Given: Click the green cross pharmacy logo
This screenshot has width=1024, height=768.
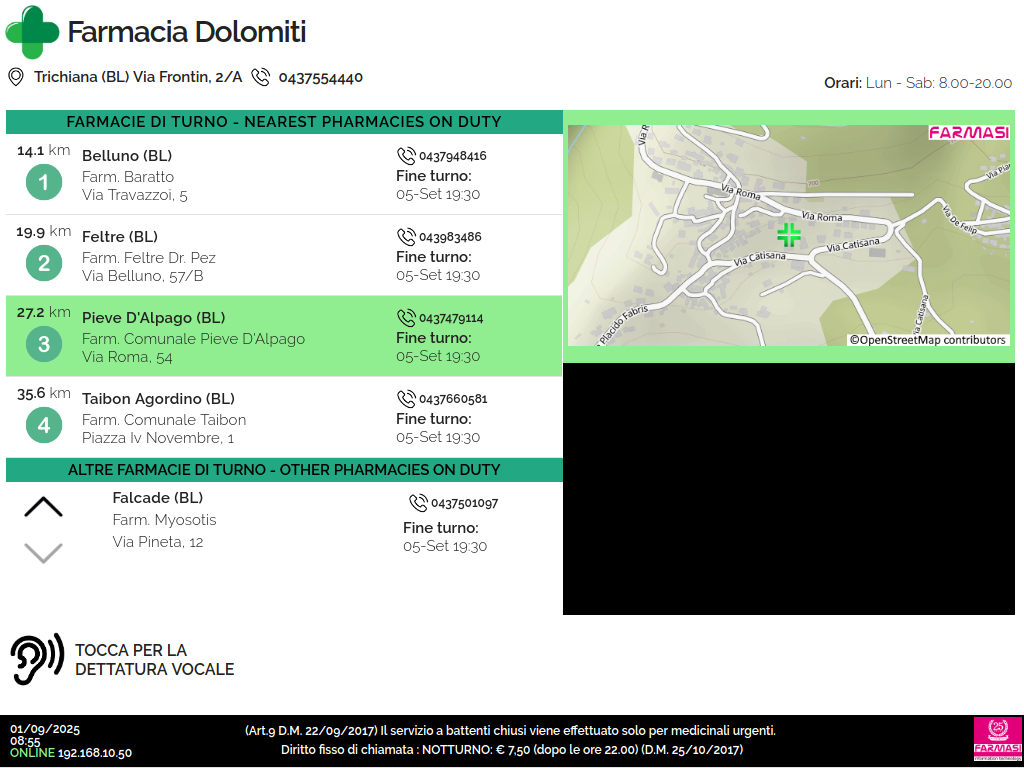Looking at the screenshot, I should point(32,32).
